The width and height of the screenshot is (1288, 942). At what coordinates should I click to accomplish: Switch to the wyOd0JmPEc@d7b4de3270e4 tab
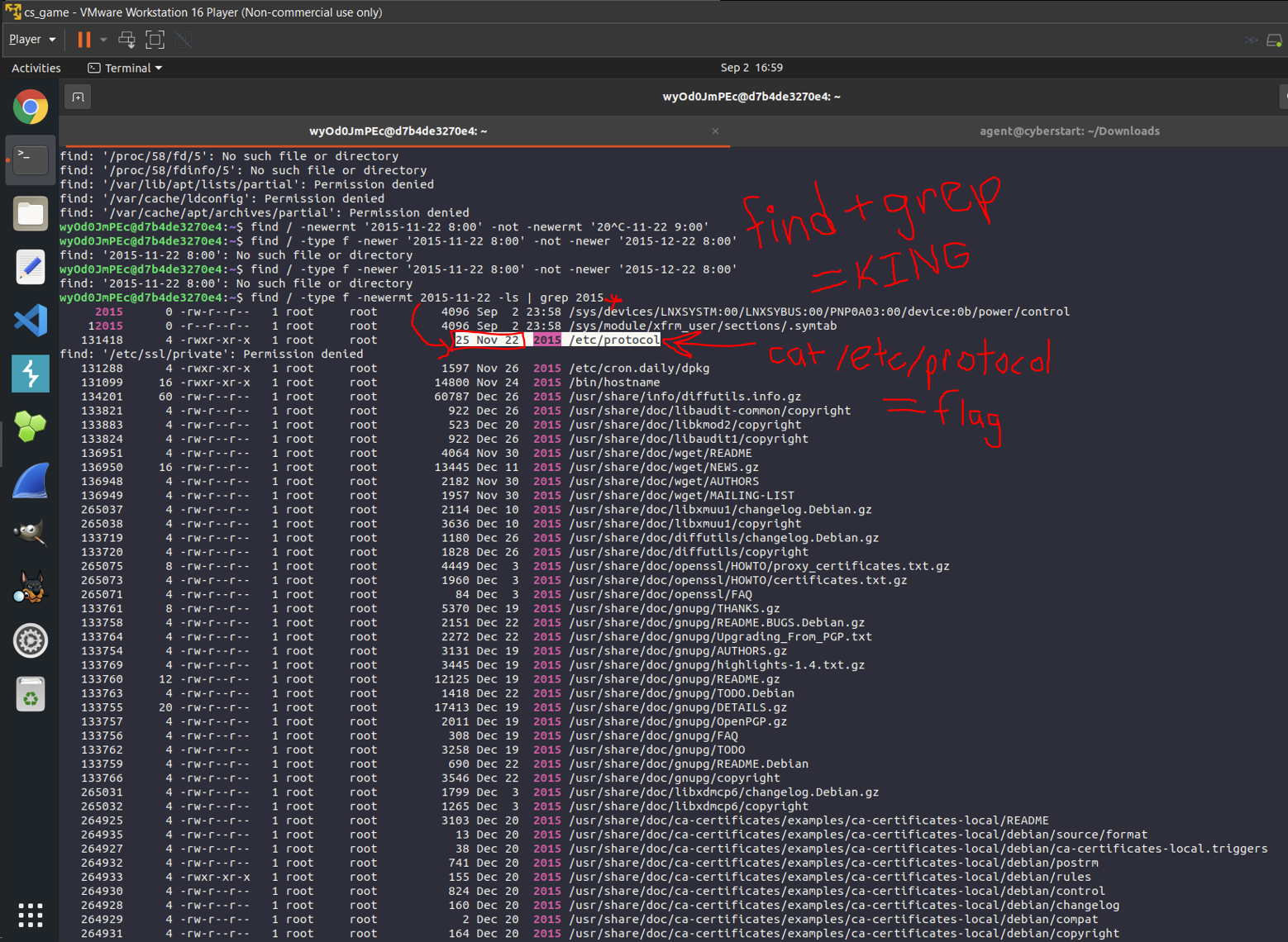[398, 131]
